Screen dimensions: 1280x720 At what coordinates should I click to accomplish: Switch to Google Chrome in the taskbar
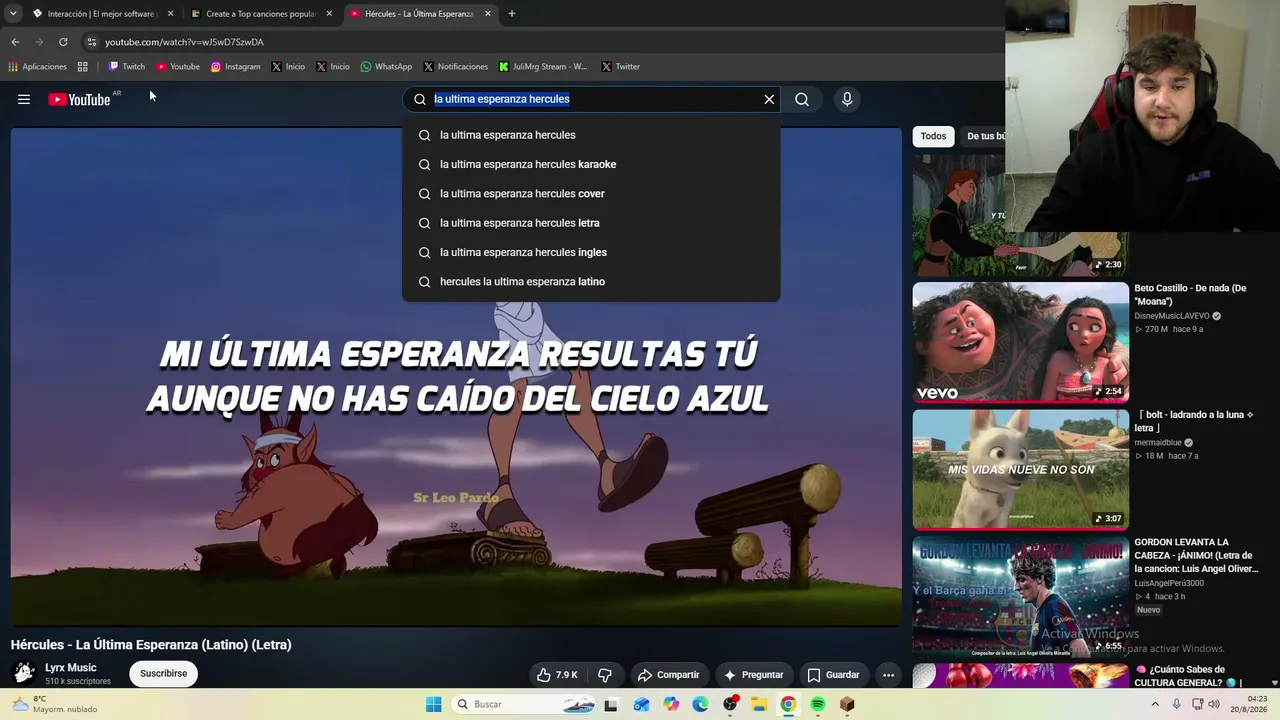788,704
